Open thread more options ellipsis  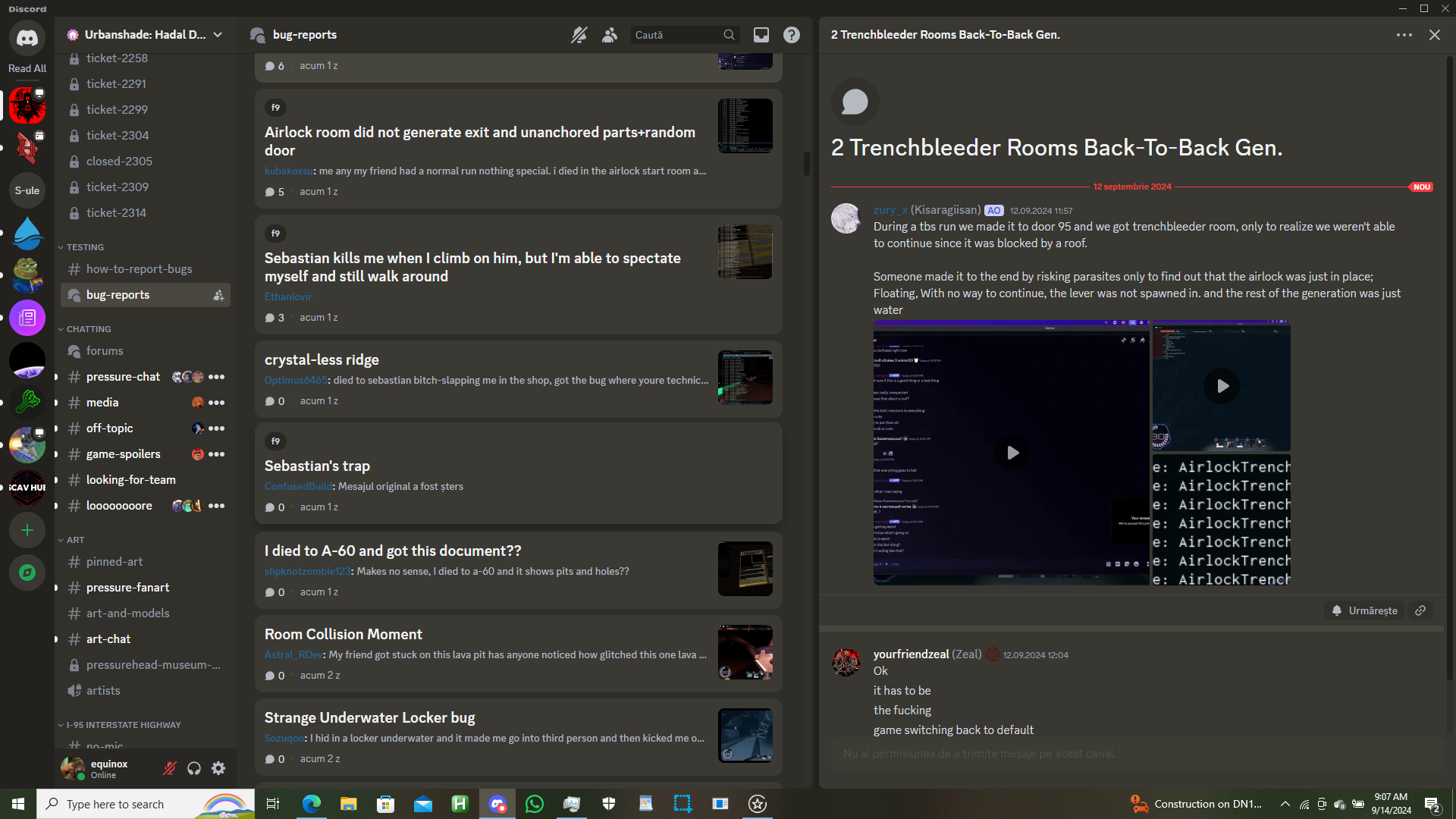pyautogui.click(x=1404, y=35)
